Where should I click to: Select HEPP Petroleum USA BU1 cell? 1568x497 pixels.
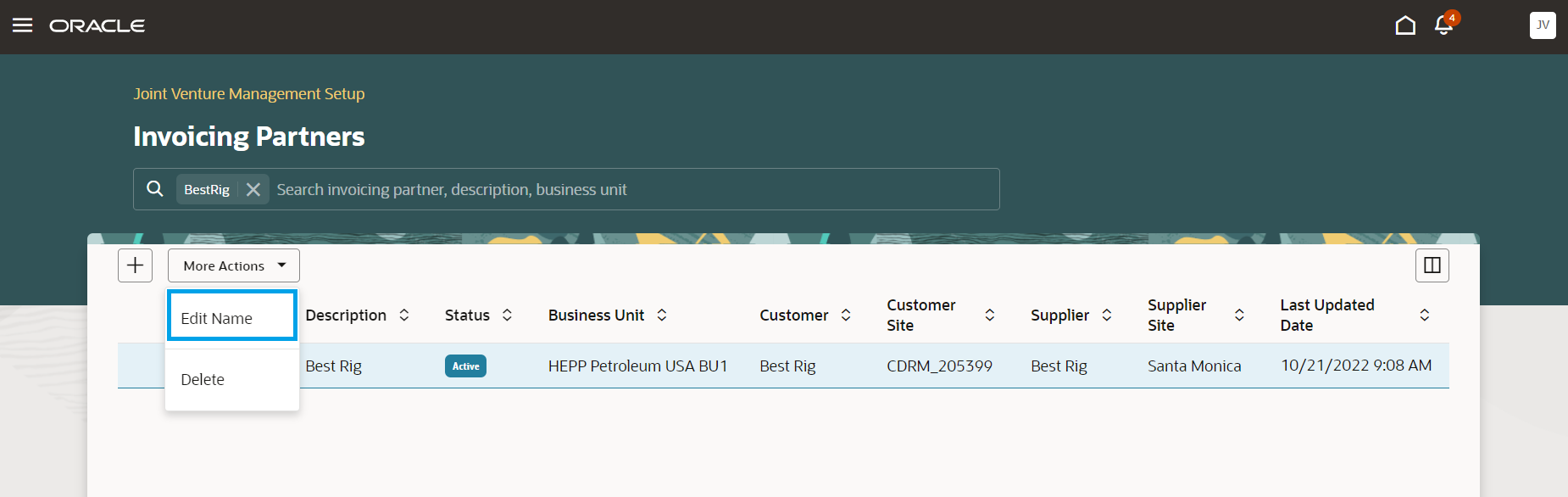(637, 366)
